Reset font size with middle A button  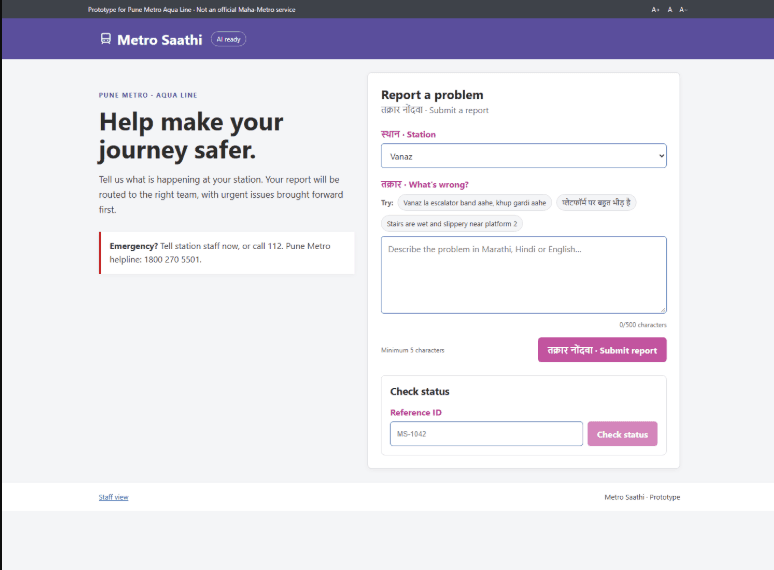point(670,9)
